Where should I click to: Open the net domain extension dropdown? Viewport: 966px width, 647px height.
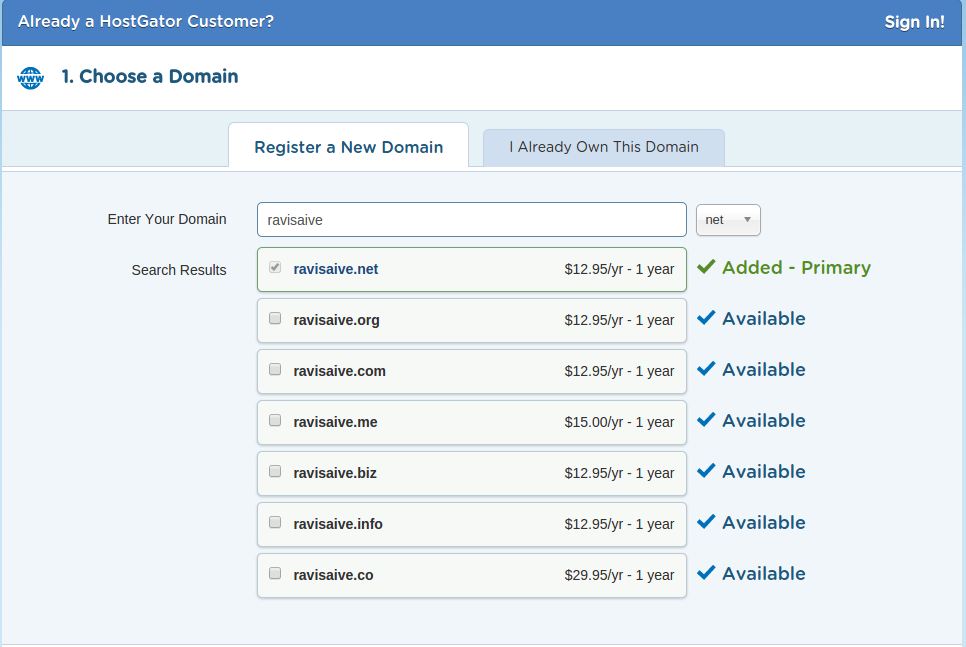728,220
